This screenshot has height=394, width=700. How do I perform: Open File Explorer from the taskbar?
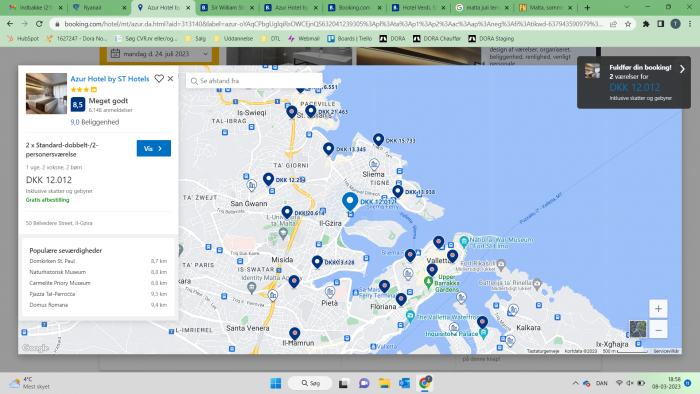(384, 383)
